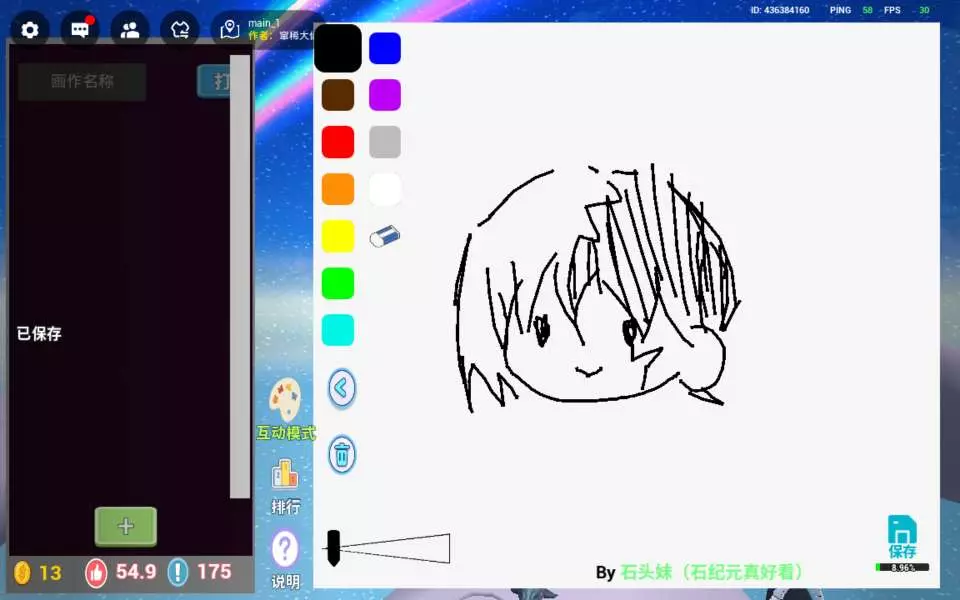Open the outfit change icon
This screenshot has width=960, height=600.
(x=179, y=29)
